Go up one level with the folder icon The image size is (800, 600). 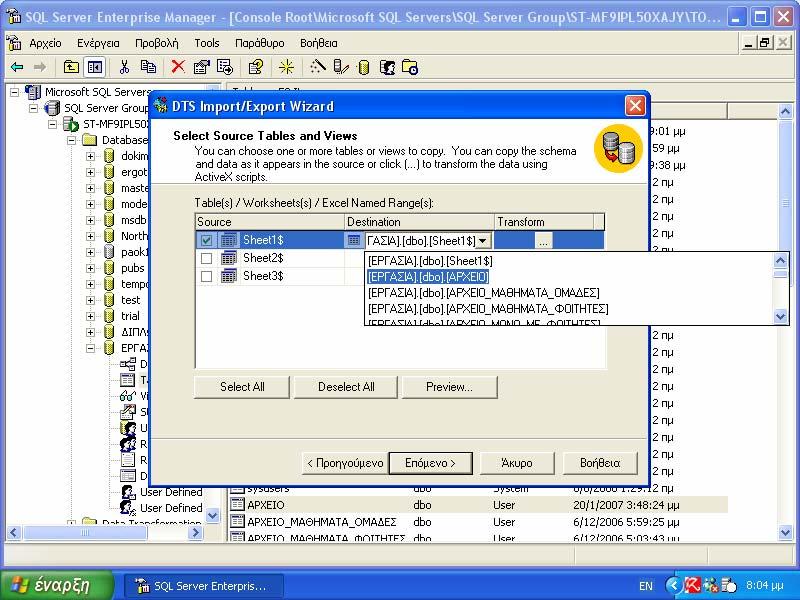coord(71,67)
